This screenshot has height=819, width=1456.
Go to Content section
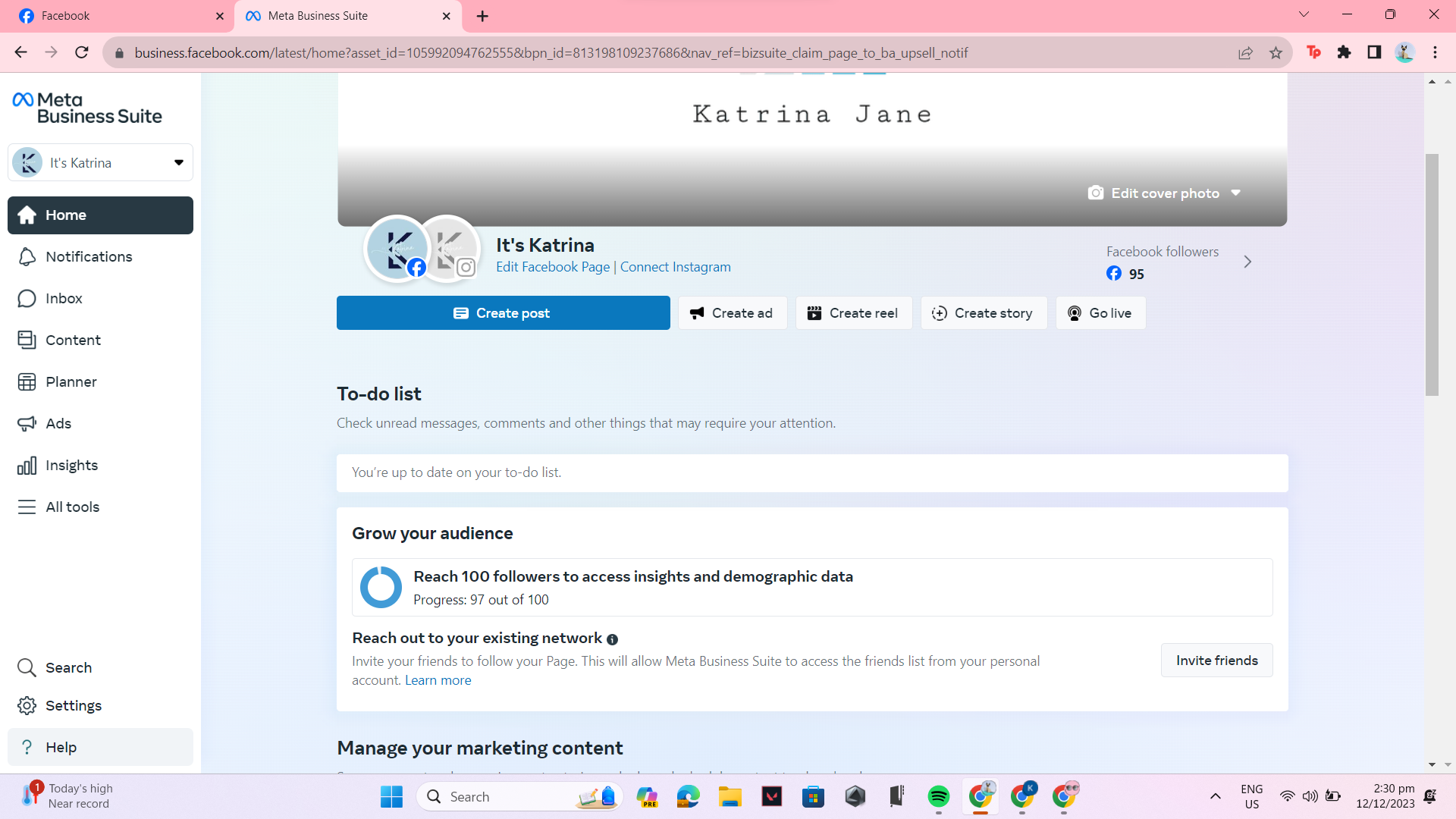click(x=100, y=340)
